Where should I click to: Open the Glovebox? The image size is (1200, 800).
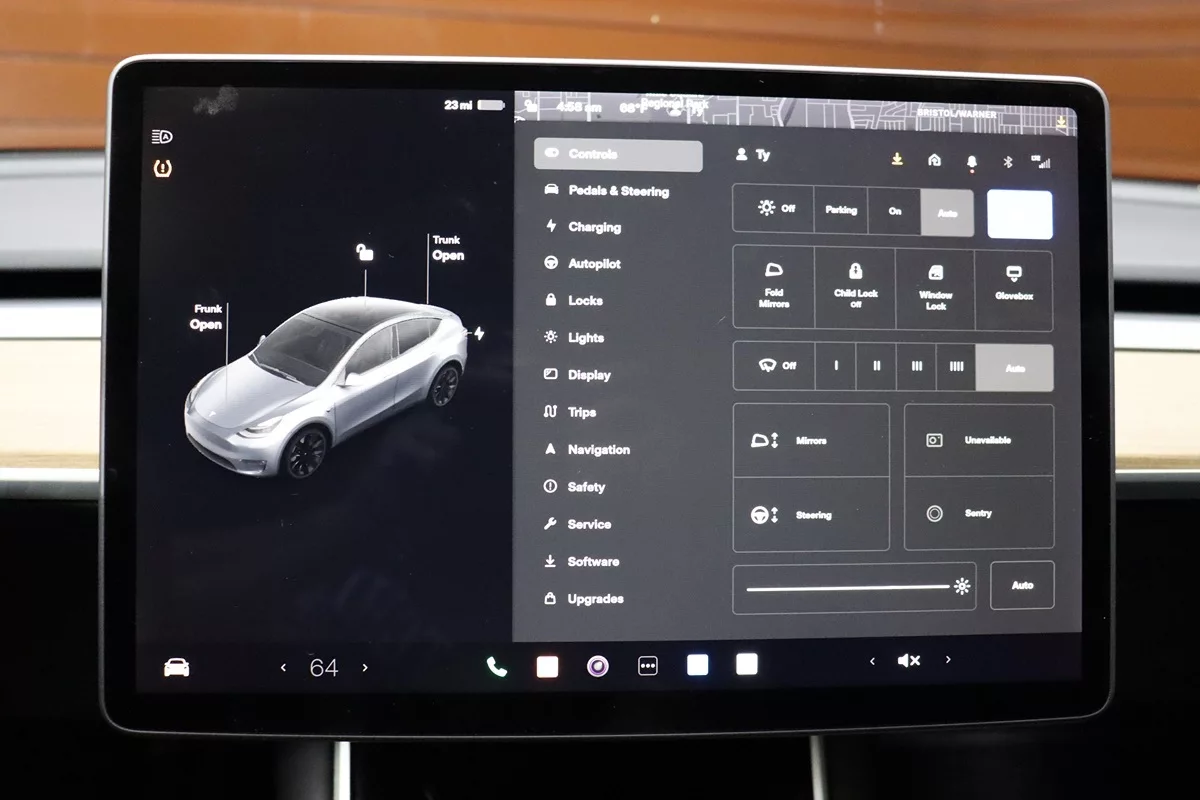[1013, 289]
